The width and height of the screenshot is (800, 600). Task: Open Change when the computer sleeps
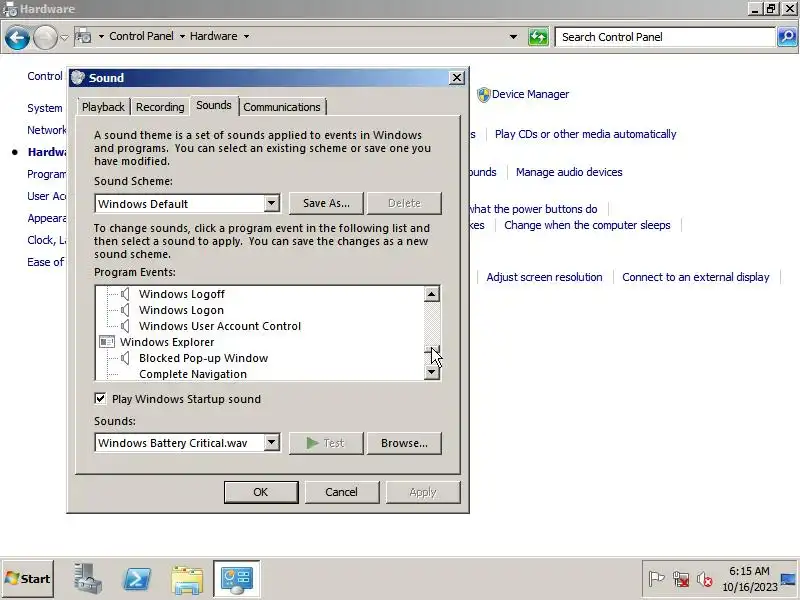coord(587,225)
